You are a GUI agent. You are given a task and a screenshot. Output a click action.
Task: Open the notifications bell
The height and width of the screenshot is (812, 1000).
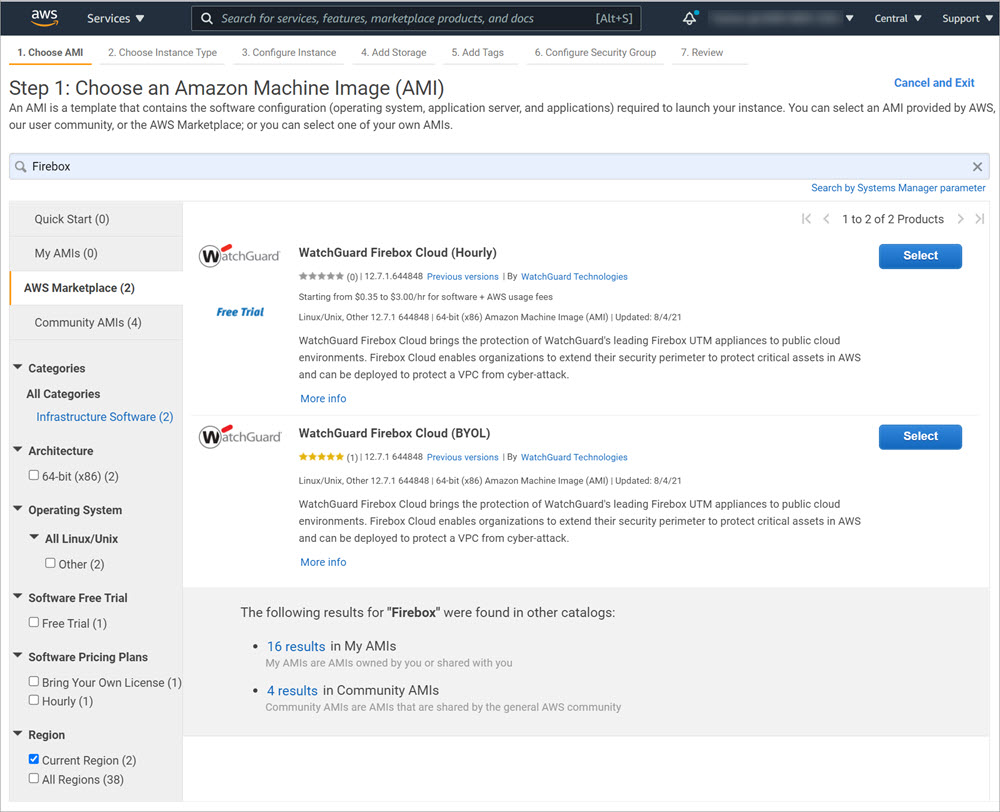pos(690,17)
